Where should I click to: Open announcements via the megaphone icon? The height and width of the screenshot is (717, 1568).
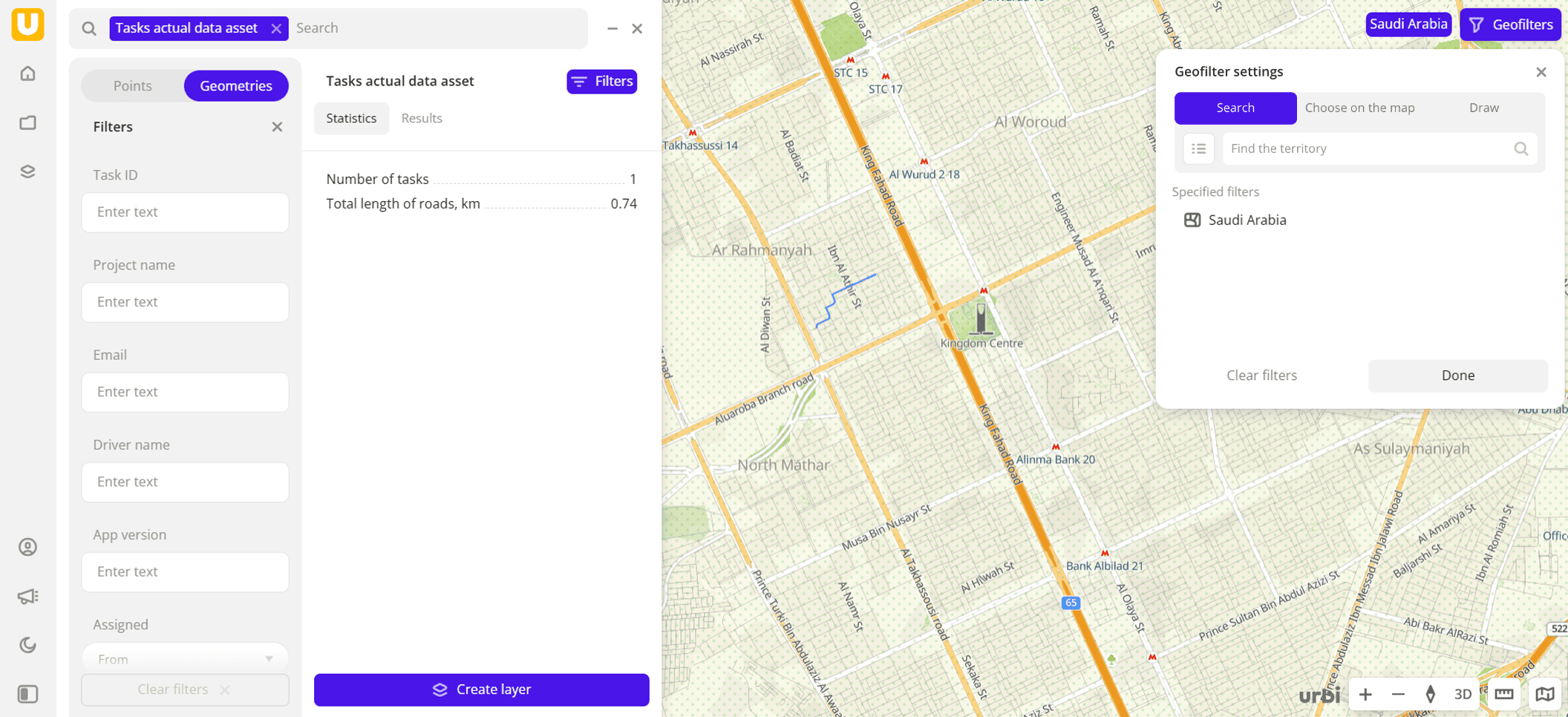(27, 596)
